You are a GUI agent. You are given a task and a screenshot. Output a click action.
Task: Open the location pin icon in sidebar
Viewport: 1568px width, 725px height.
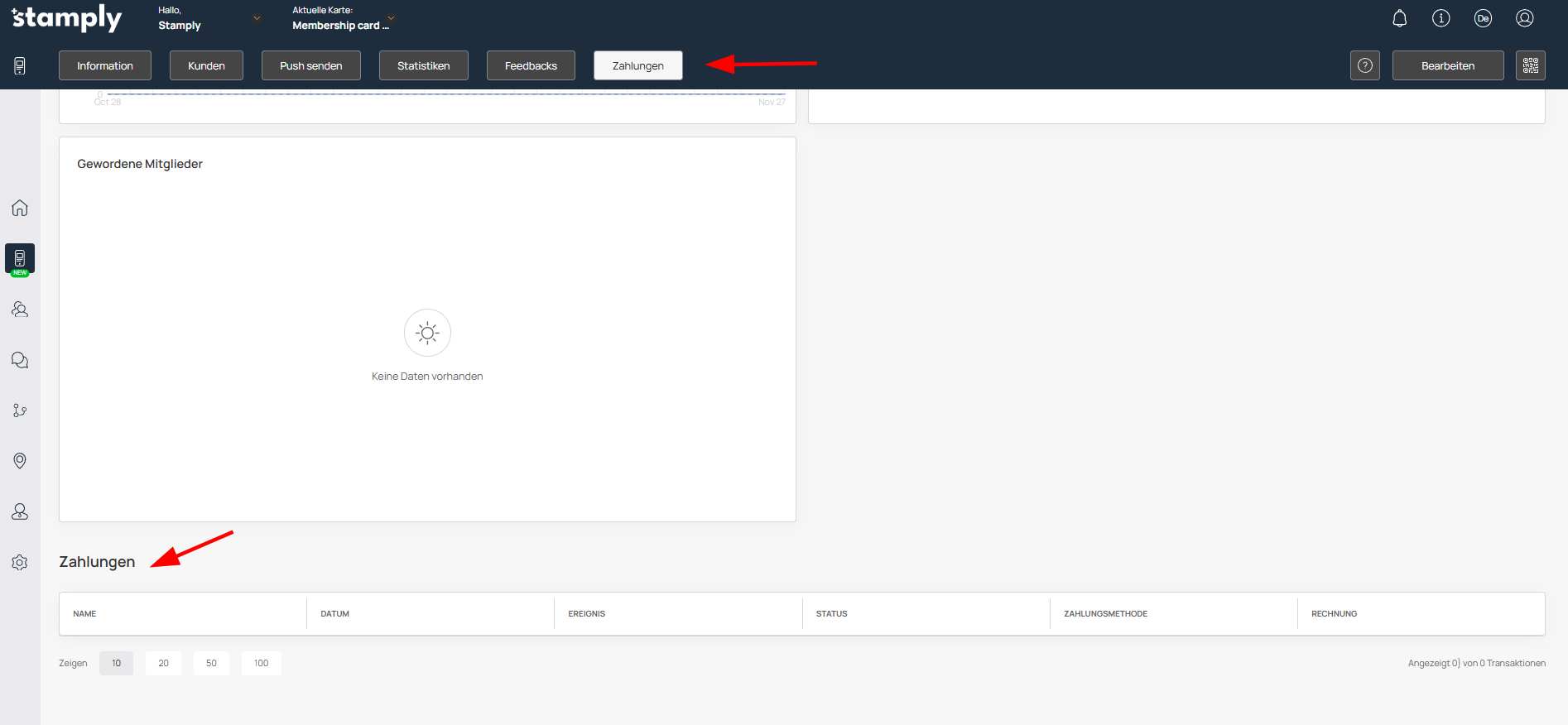pyautogui.click(x=20, y=461)
